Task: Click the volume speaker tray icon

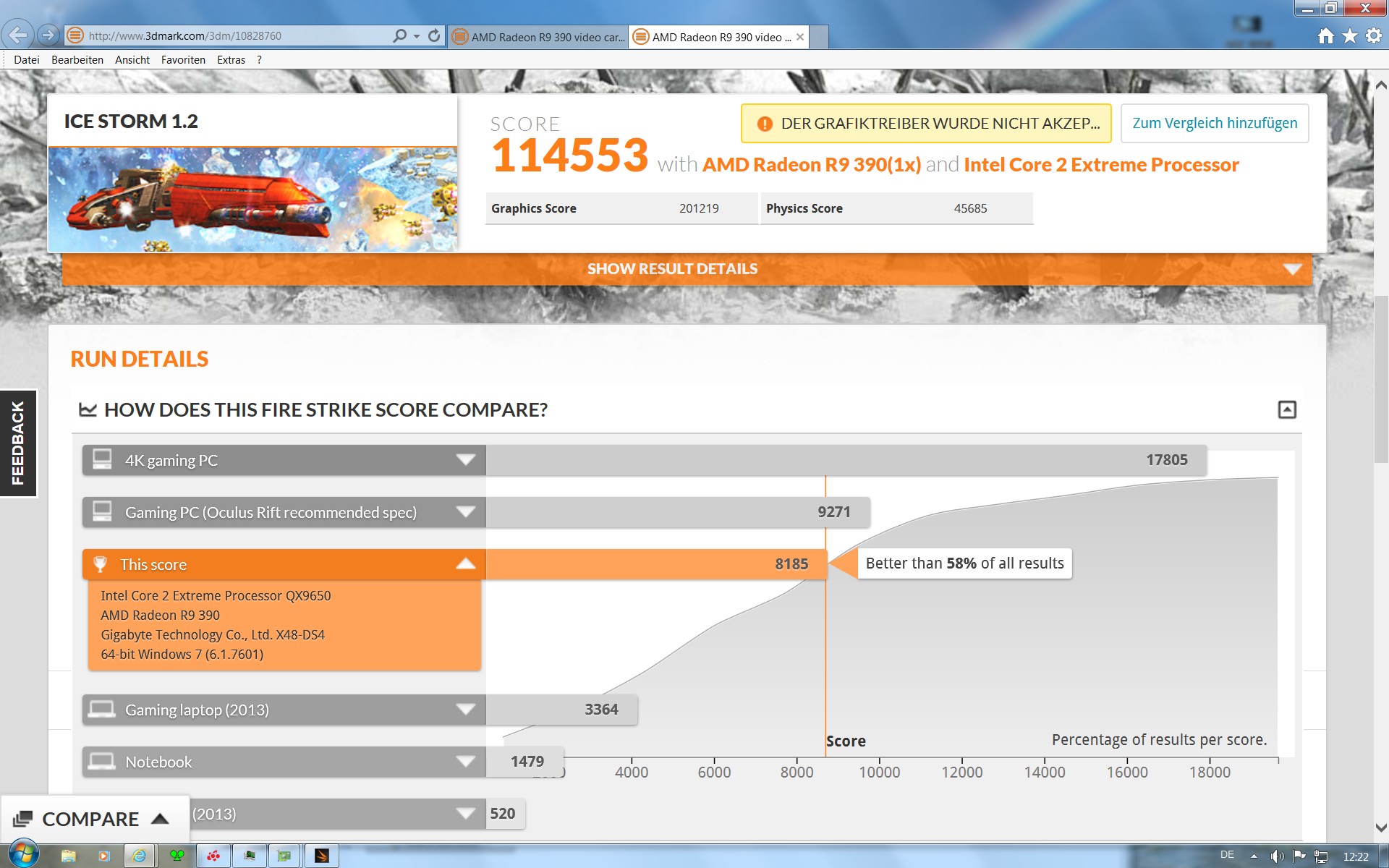Action: 1276,856
